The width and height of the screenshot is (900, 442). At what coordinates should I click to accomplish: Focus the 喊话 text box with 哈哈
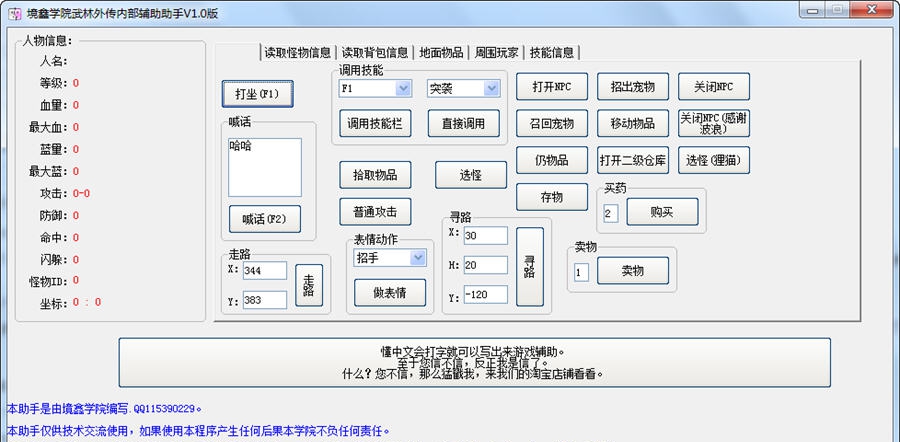265,168
